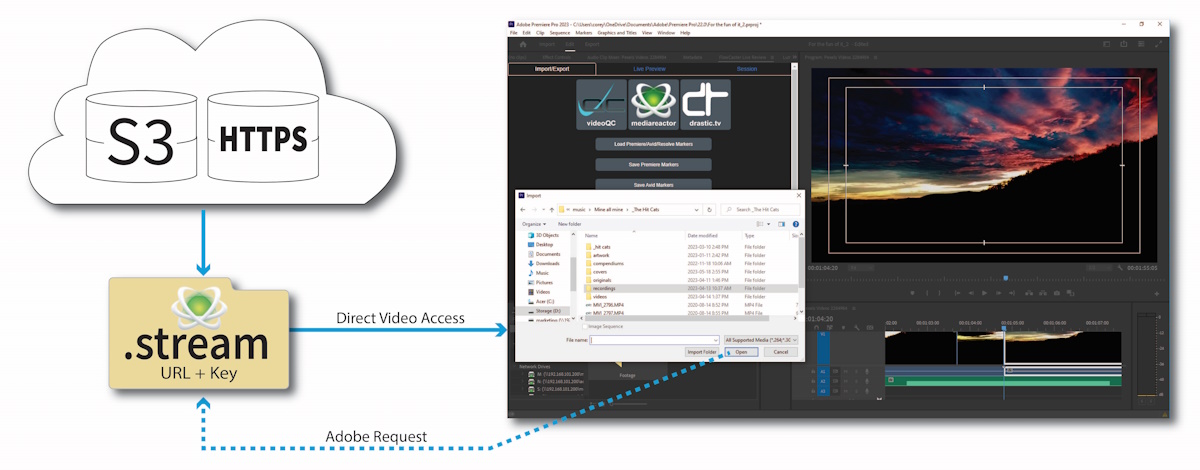Click Load Premiere/Avid/Resolve Markers button
This screenshot has width=1200, height=470.
653,144
